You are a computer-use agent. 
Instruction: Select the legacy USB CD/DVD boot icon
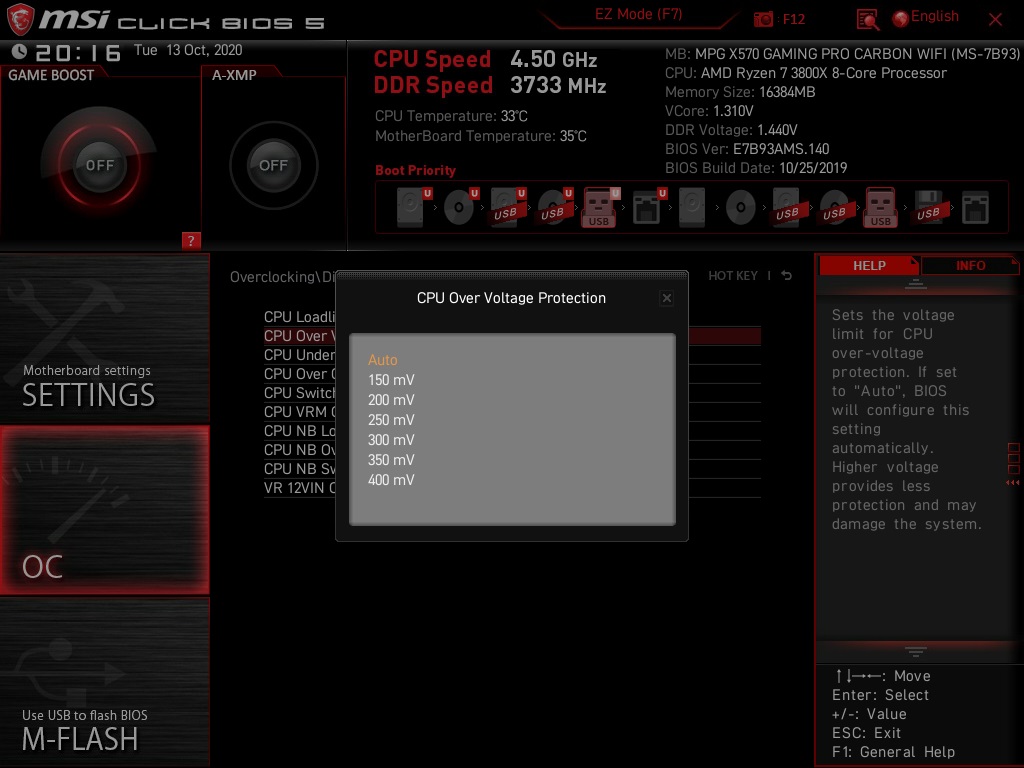click(835, 207)
